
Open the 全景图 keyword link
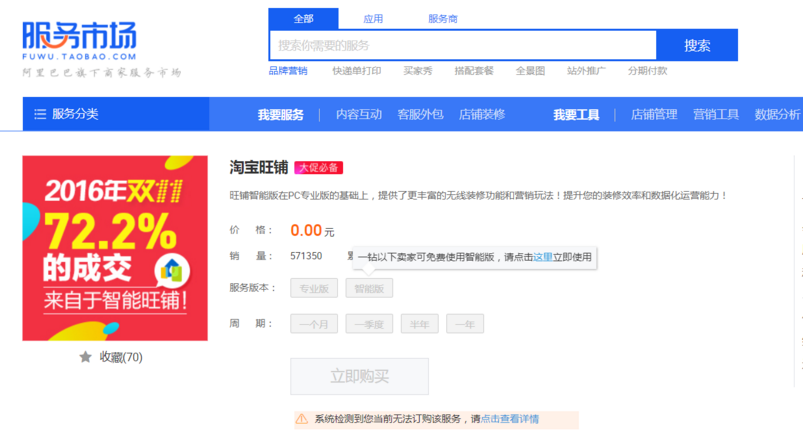pos(530,71)
